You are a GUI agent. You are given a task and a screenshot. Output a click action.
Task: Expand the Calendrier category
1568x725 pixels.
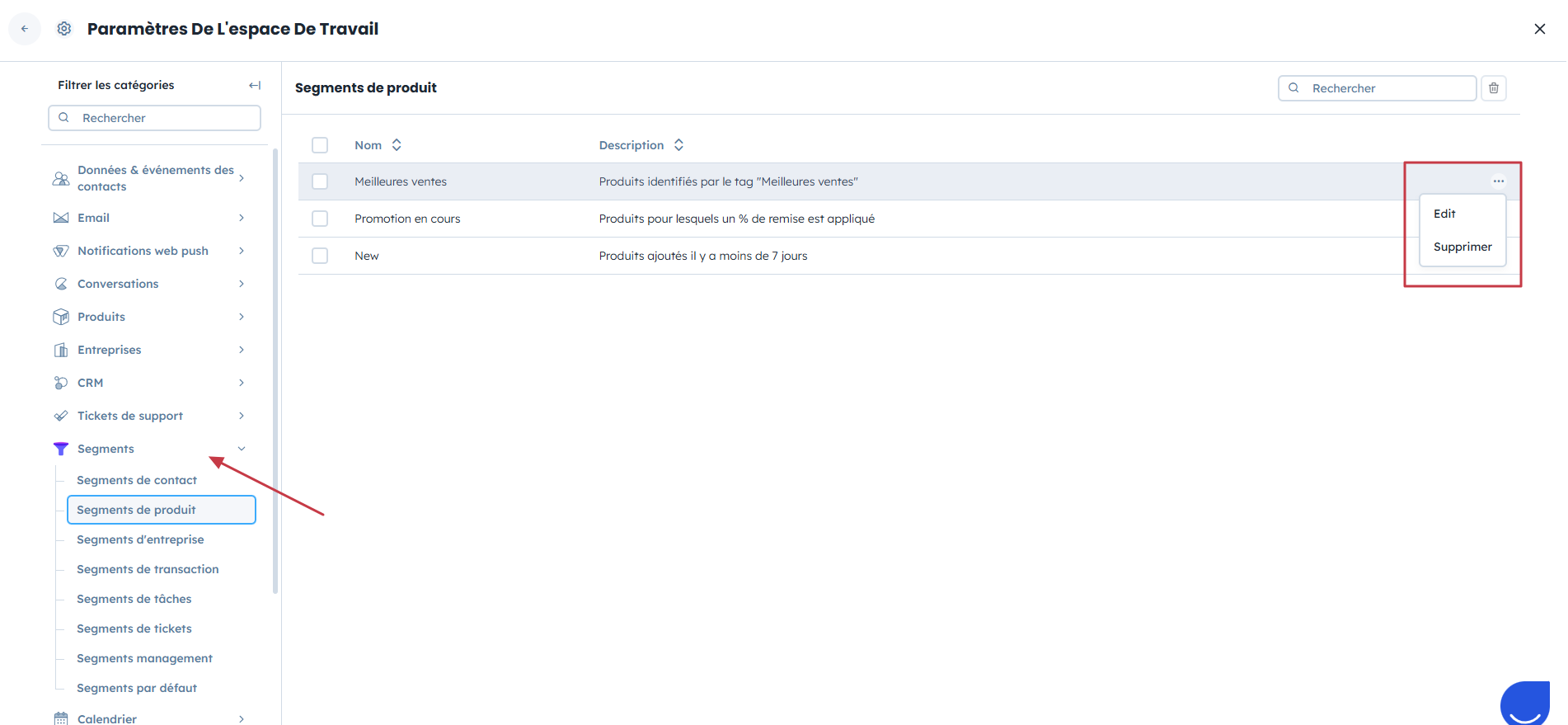pyautogui.click(x=242, y=718)
